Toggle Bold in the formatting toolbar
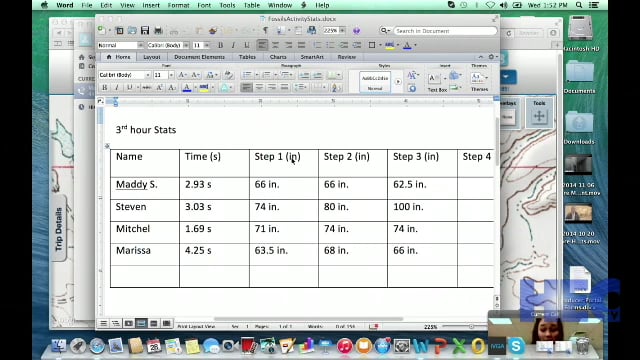Image resolution: width=640 pixels, height=360 pixels. pyautogui.click(x=220, y=45)
